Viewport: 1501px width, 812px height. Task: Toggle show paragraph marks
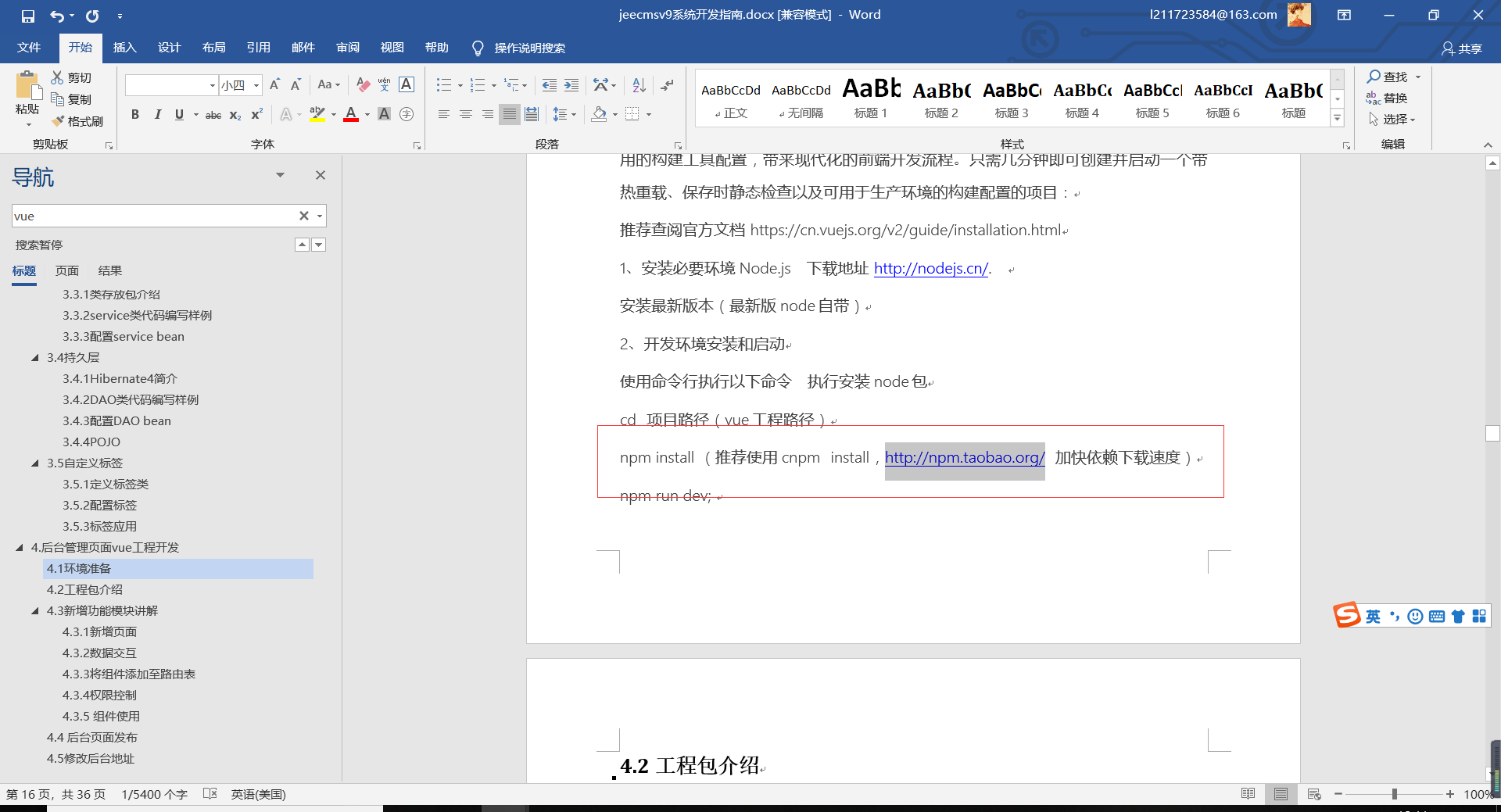tap(667, 84)
